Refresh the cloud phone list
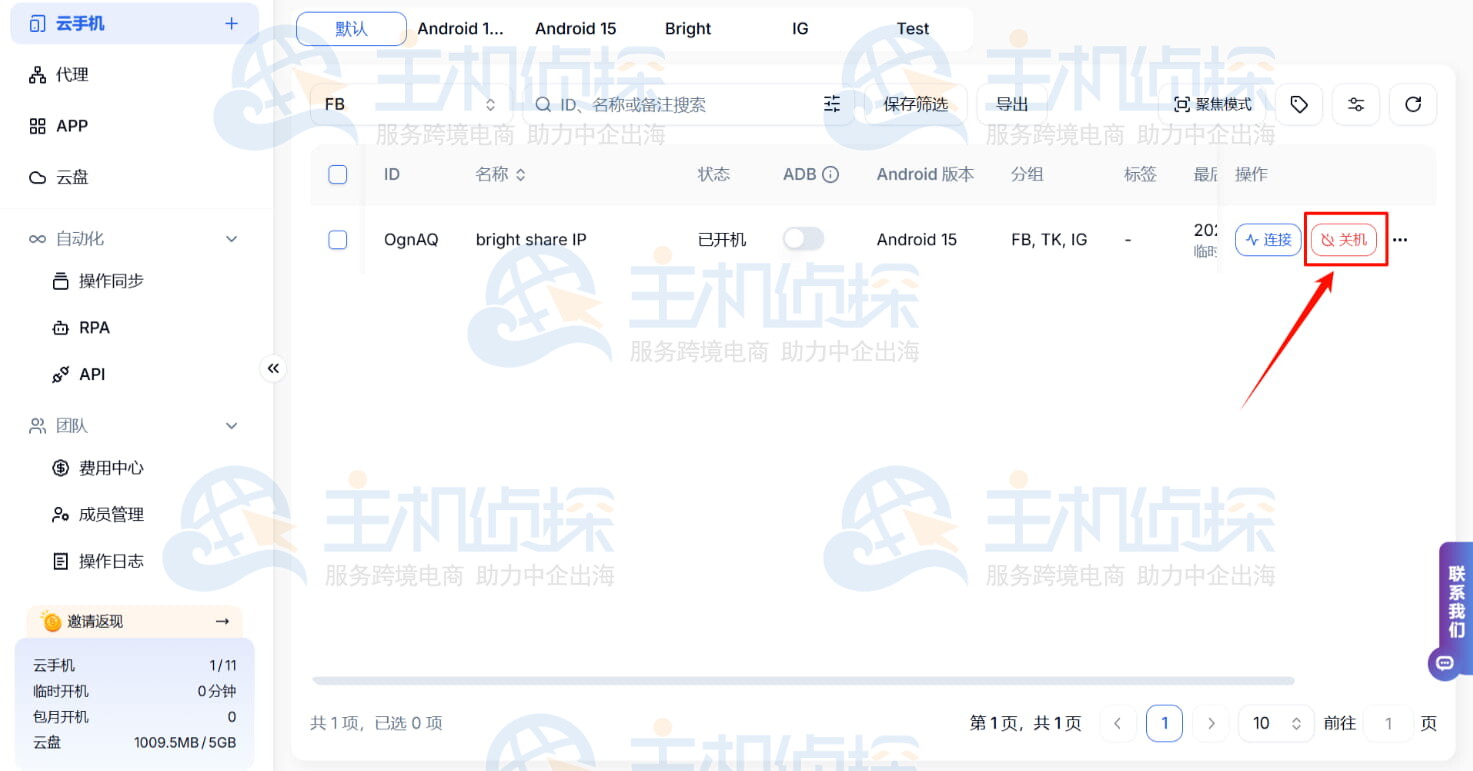 click(x=1413, y=104)
